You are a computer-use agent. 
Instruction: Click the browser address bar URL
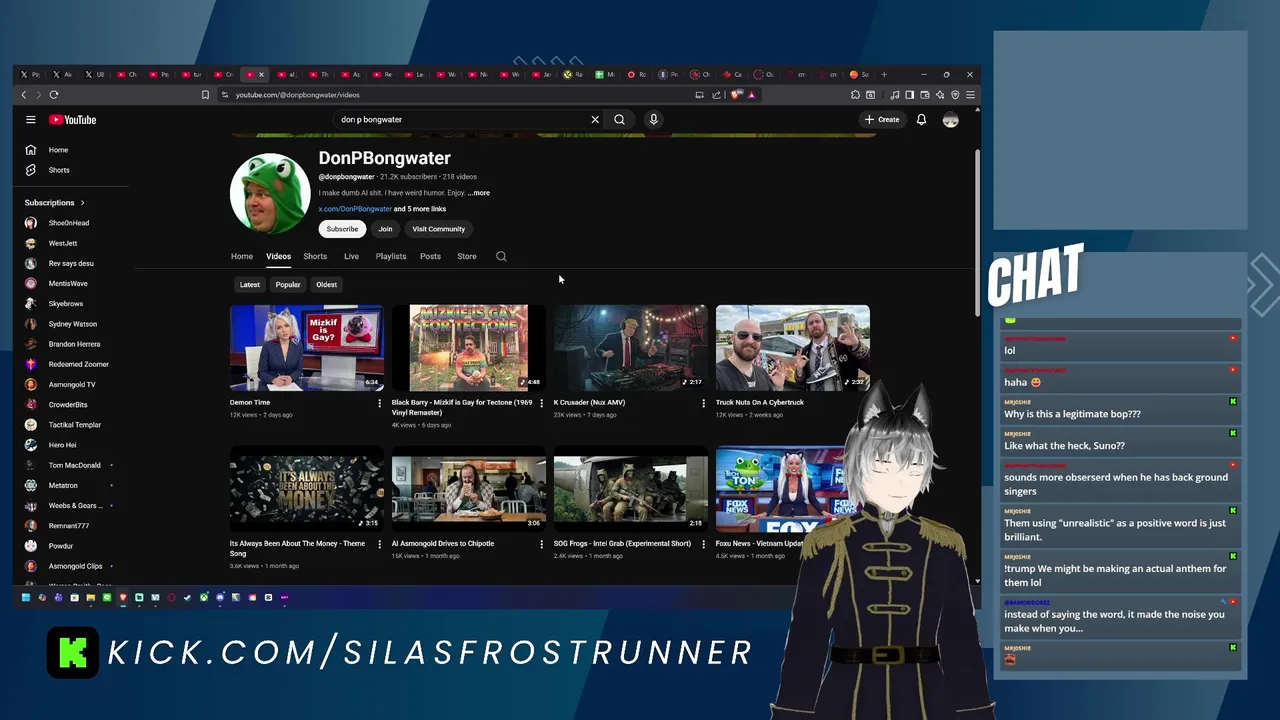pyautogui.click(x=298, y=95)
